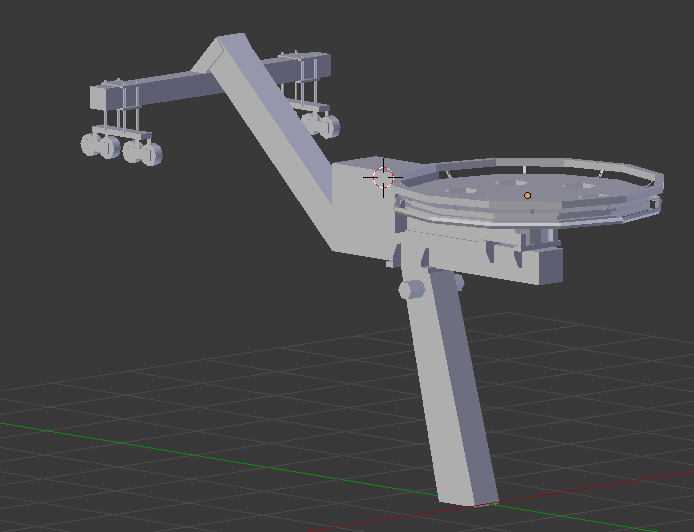The width and height of the screenshot is (694, 532).
Task: Select the tall vertical support pole
Action: tap(450, 390)
